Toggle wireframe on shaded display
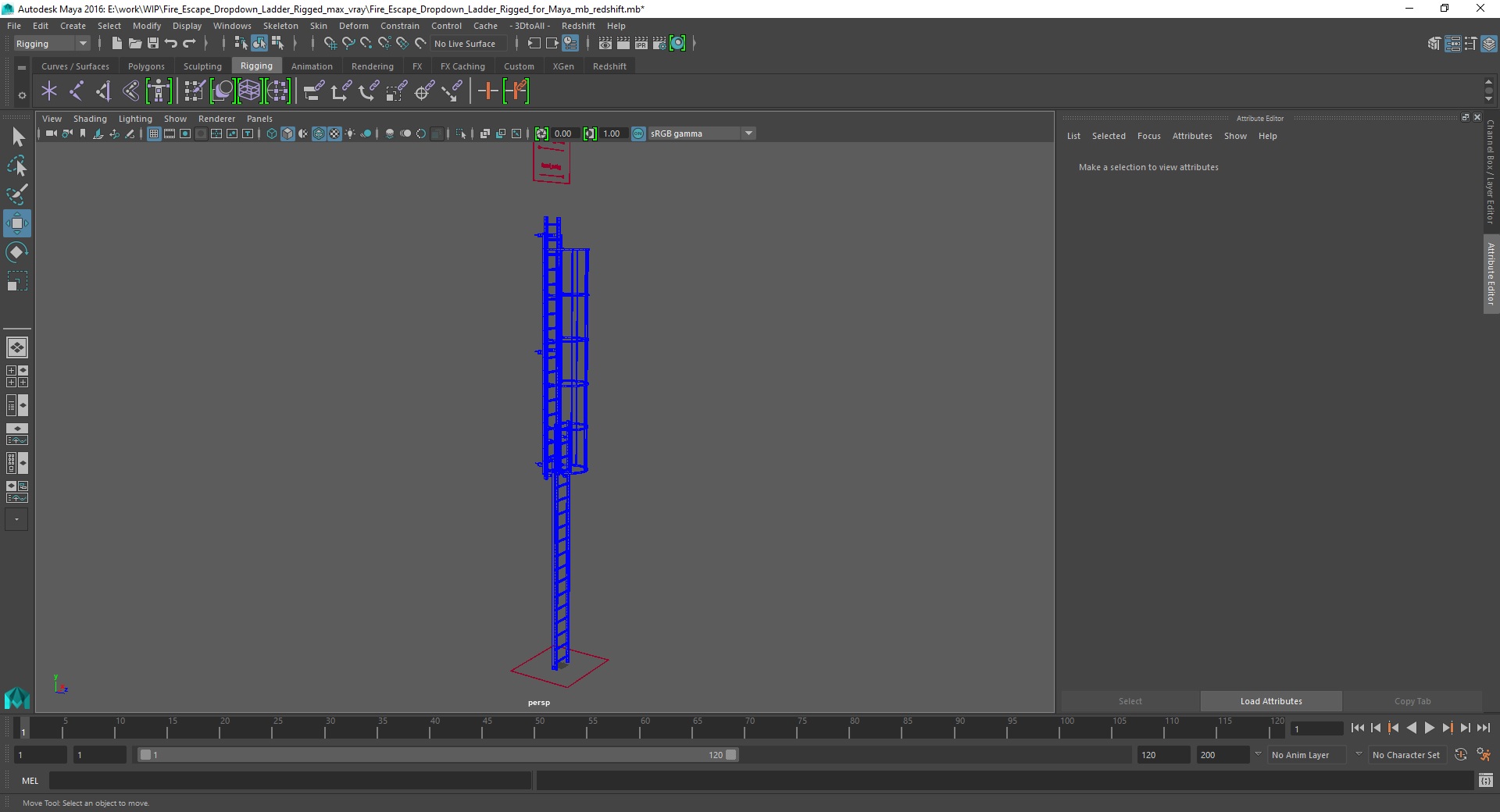This screenshot has width=1500, height=812. (319, 134)
